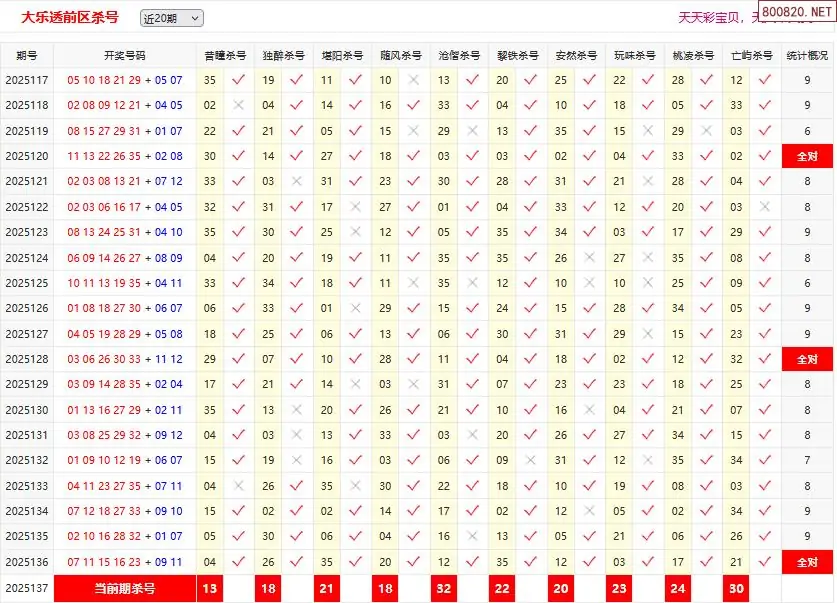Click the gray X for 昔瞳杀号 in row 2025118
The width and height of the screenshot is (837, 603).
click(238, 105)
